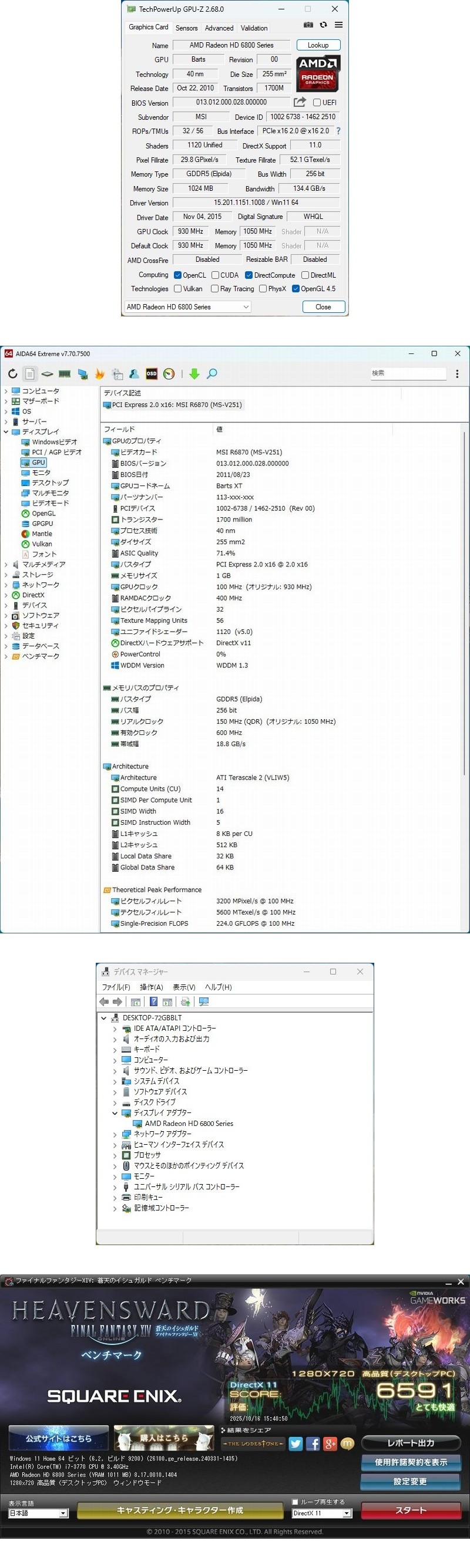Toggle the UEFI checkbox
The height and width of the screenshot is (1568, 470).
click(317, 103)
